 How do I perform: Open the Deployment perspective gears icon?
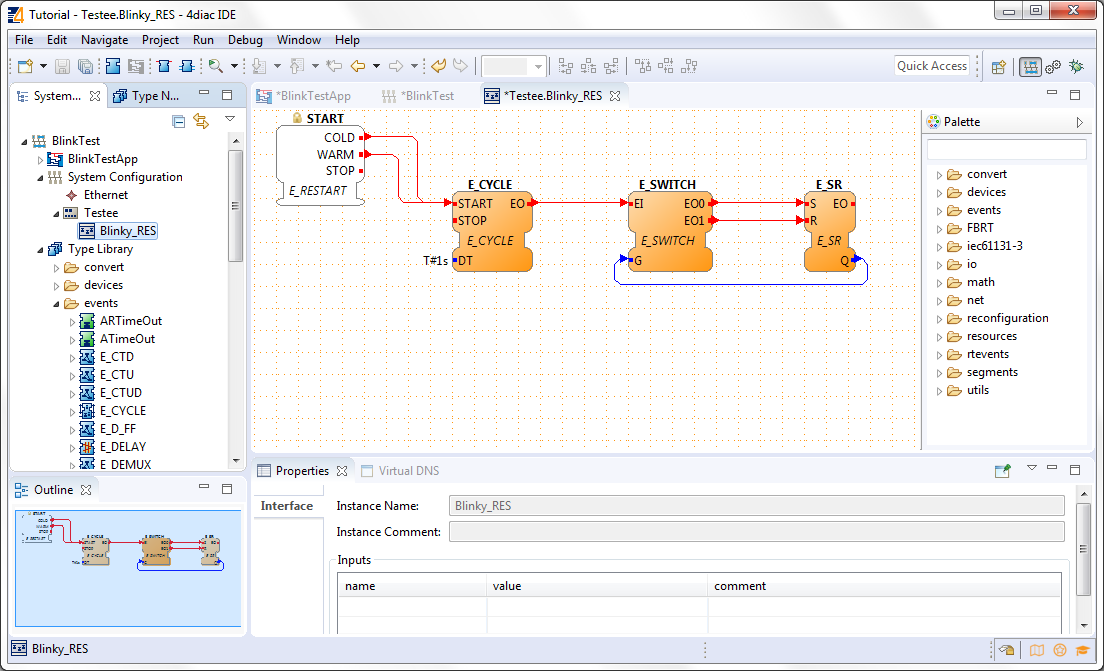[1053, 66]
